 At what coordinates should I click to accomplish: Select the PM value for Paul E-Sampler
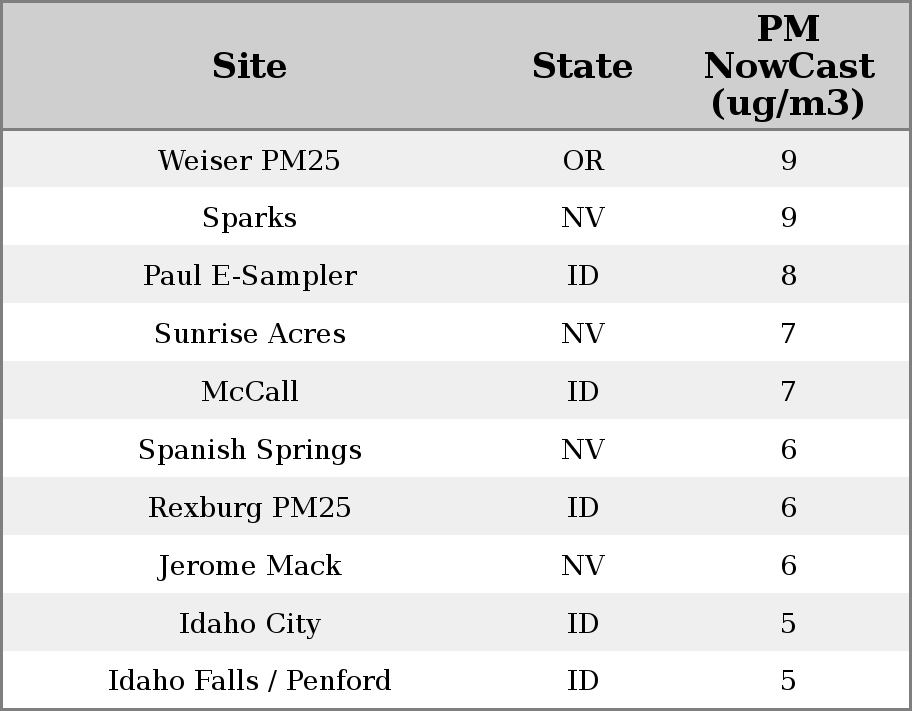[788, 276]
